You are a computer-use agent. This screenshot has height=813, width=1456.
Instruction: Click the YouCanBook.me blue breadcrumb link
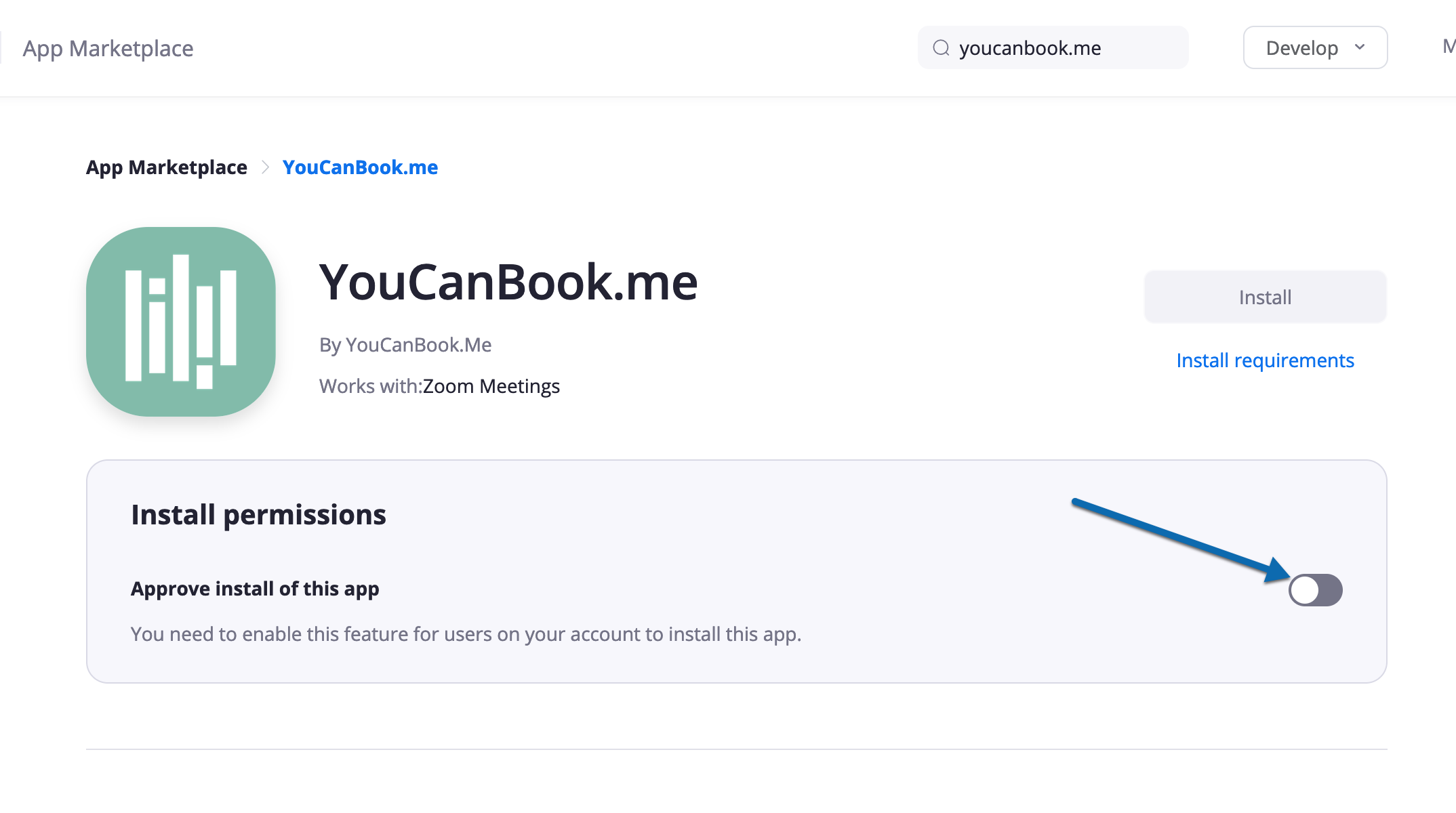coord(360,167)
